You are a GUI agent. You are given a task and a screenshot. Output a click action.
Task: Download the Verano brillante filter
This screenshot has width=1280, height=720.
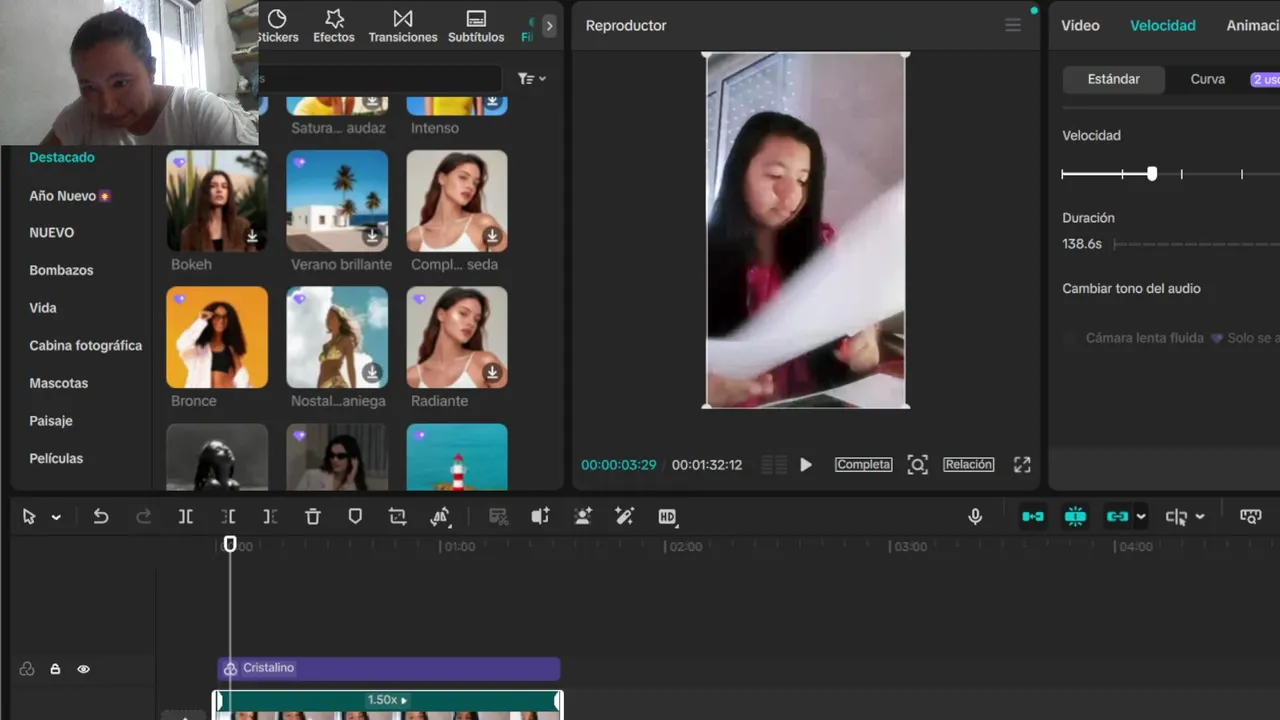[372, 237]
